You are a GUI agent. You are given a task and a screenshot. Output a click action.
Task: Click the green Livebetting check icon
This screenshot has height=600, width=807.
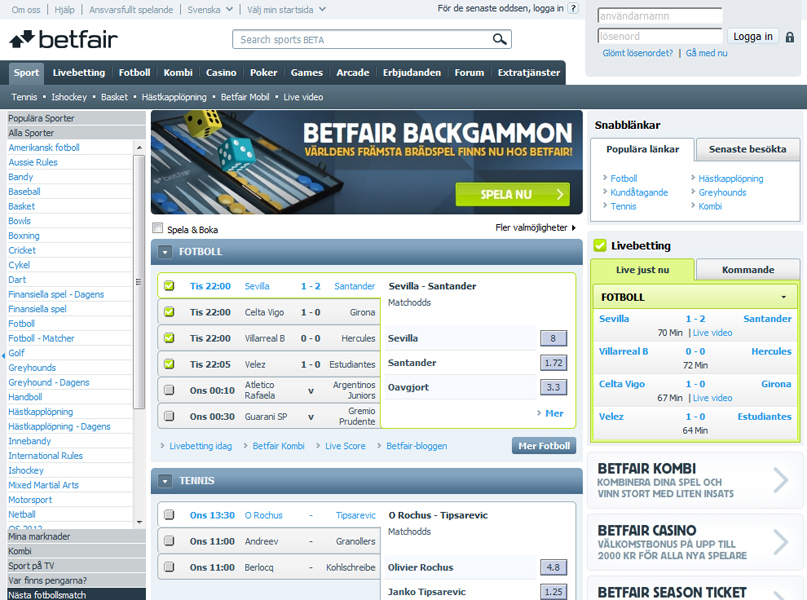pyautogui.click(x=600, y=245)
